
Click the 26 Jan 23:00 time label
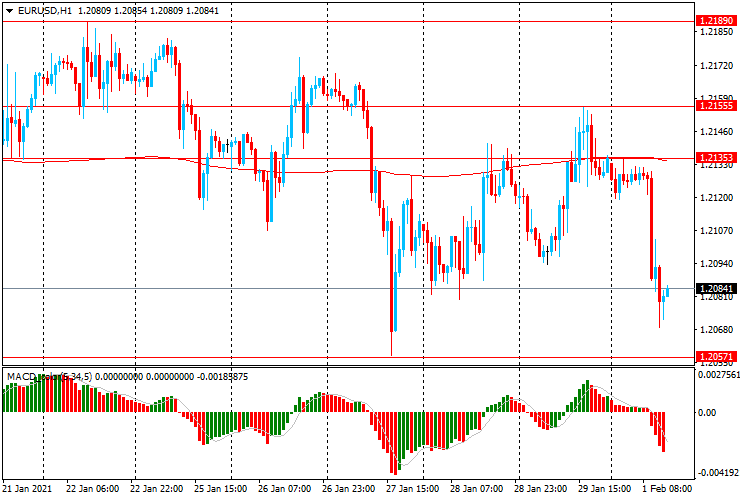point(348,488)
